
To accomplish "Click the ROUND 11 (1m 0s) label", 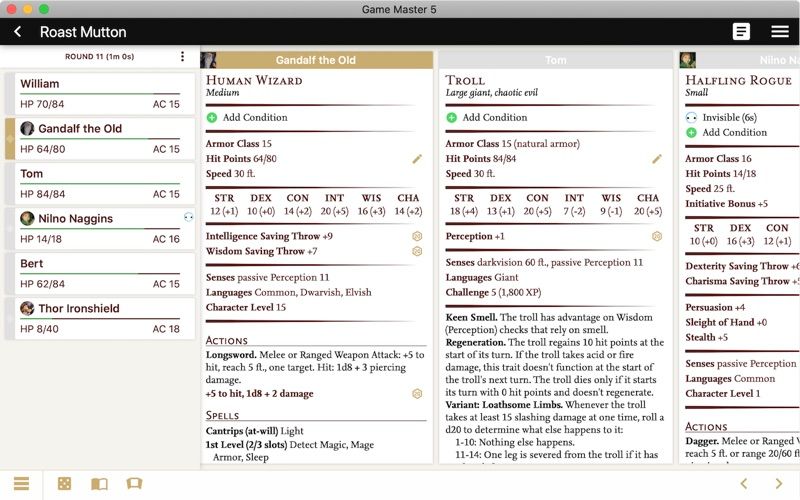I will point(99,56).
